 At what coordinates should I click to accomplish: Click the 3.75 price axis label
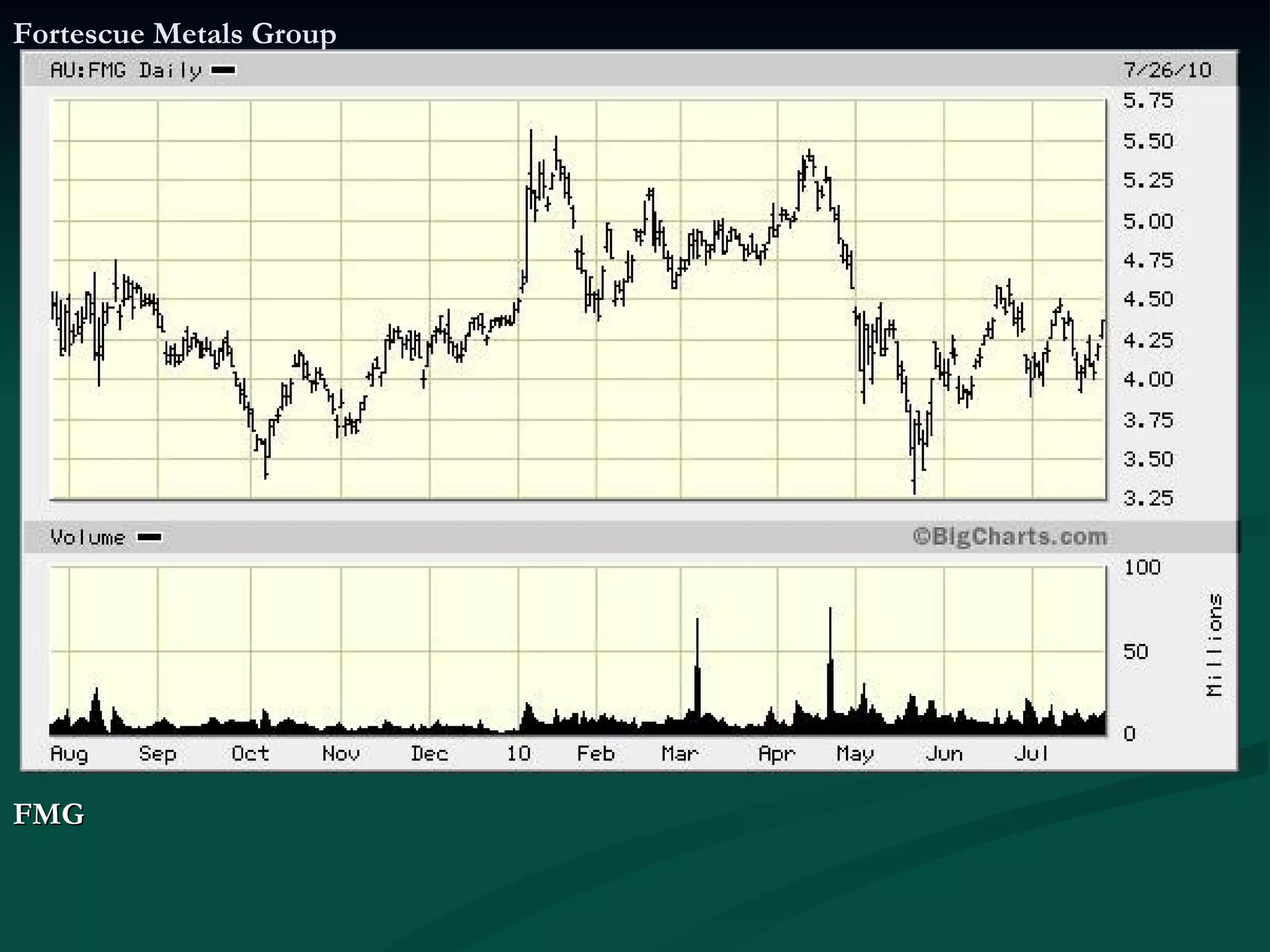click(x=1148, y=420)
